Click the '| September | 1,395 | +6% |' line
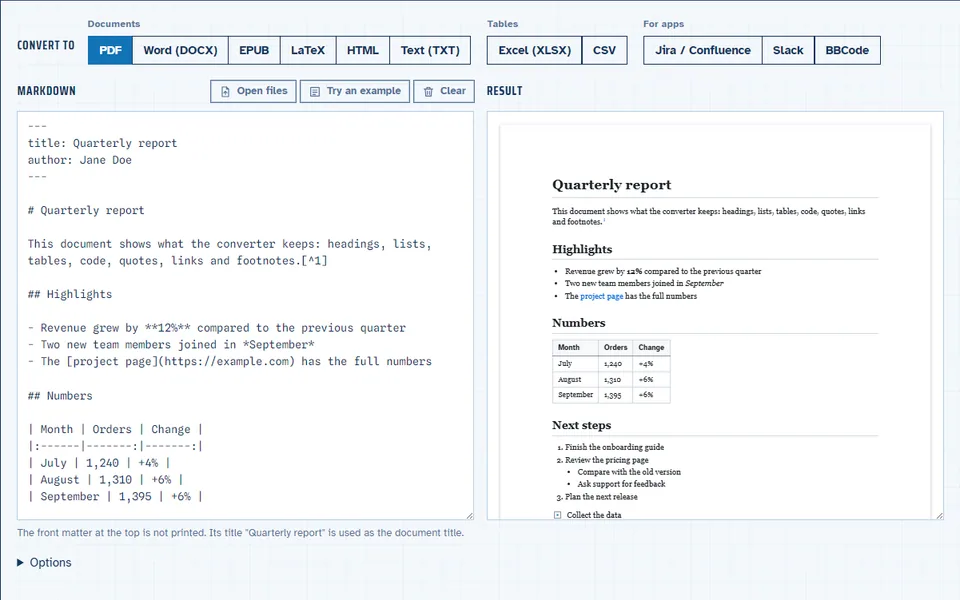960x600 pixels. (115, 497)
